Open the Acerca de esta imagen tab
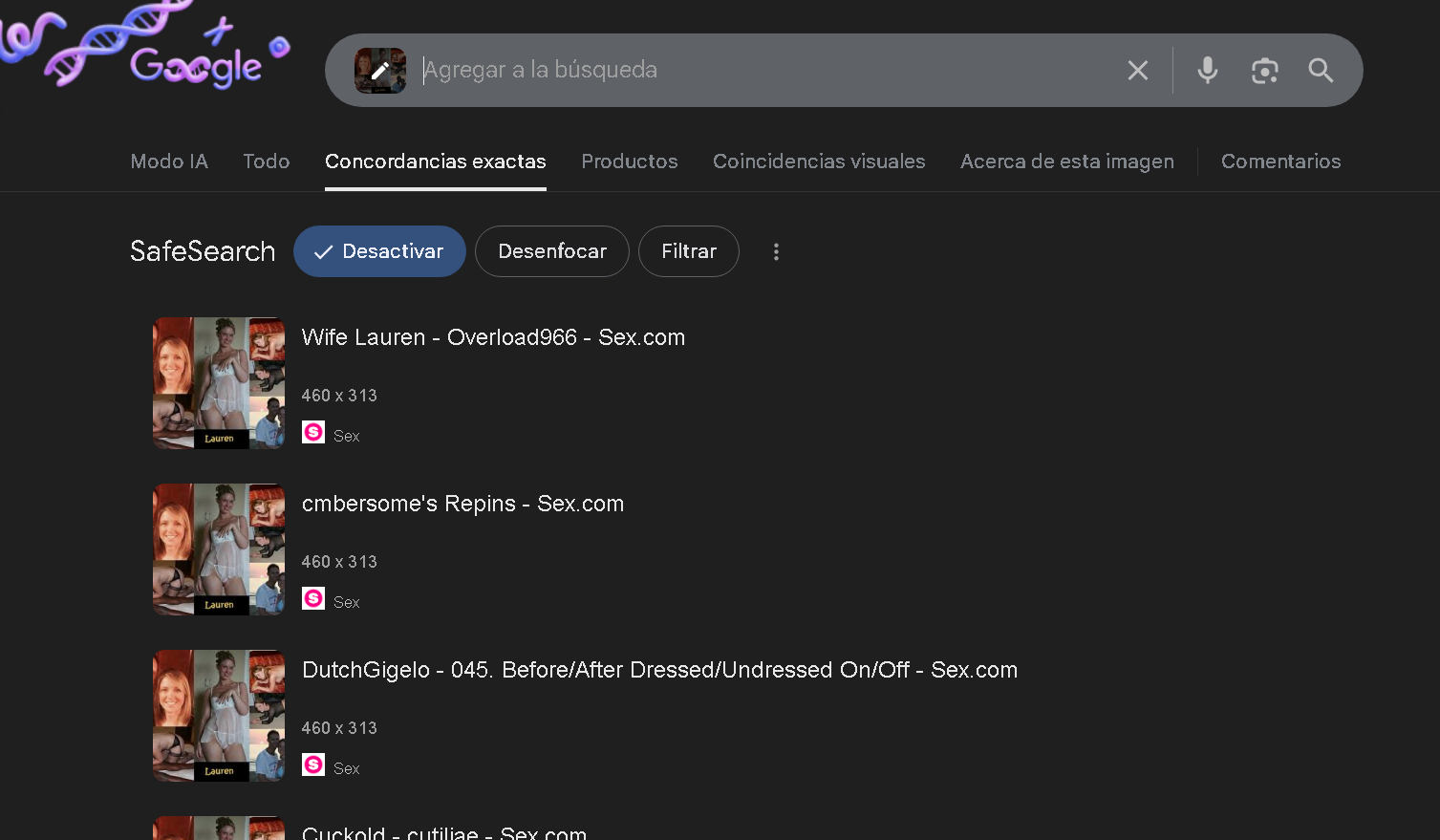The width and height of the screenshot is (1440, 840). 1066,162
